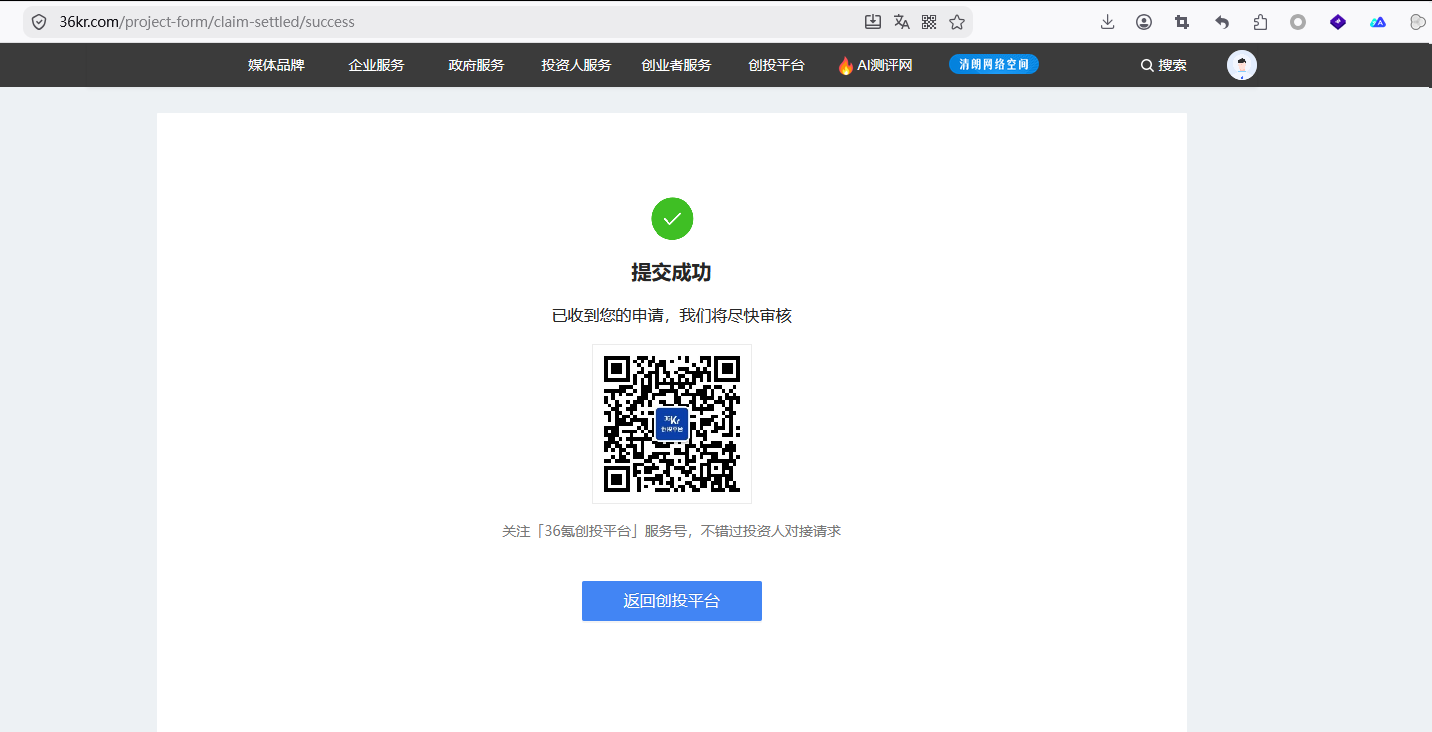Open the translate page icon
This screenshot has width=1432, height=732.
click(901, 22)
